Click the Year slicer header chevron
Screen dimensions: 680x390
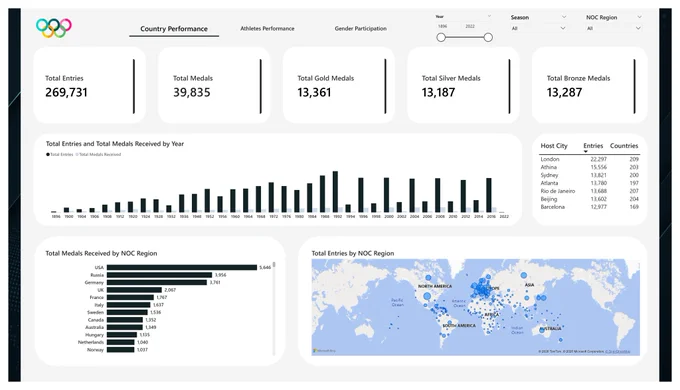(489, 16)
